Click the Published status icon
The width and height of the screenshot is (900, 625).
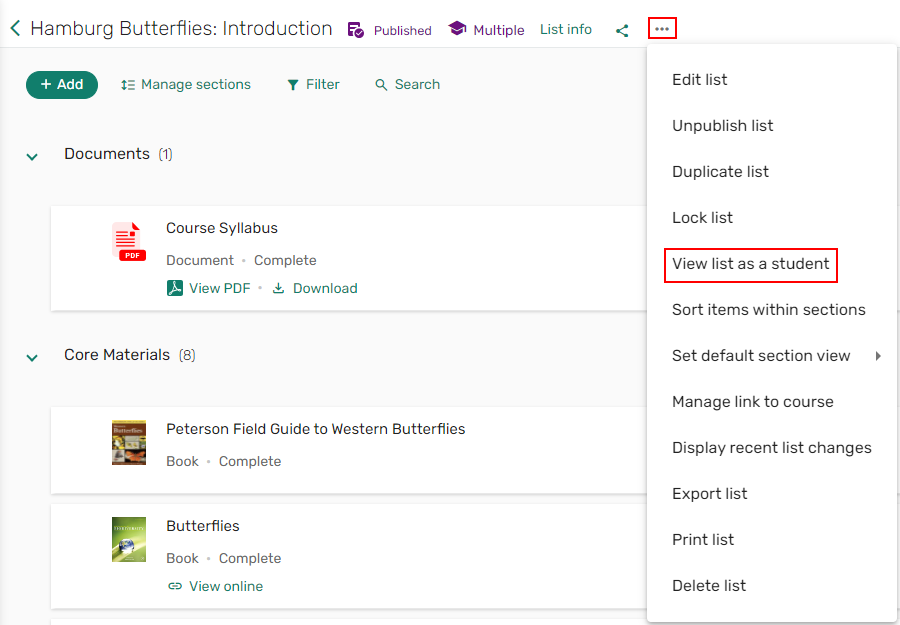(x=356, y=30)
